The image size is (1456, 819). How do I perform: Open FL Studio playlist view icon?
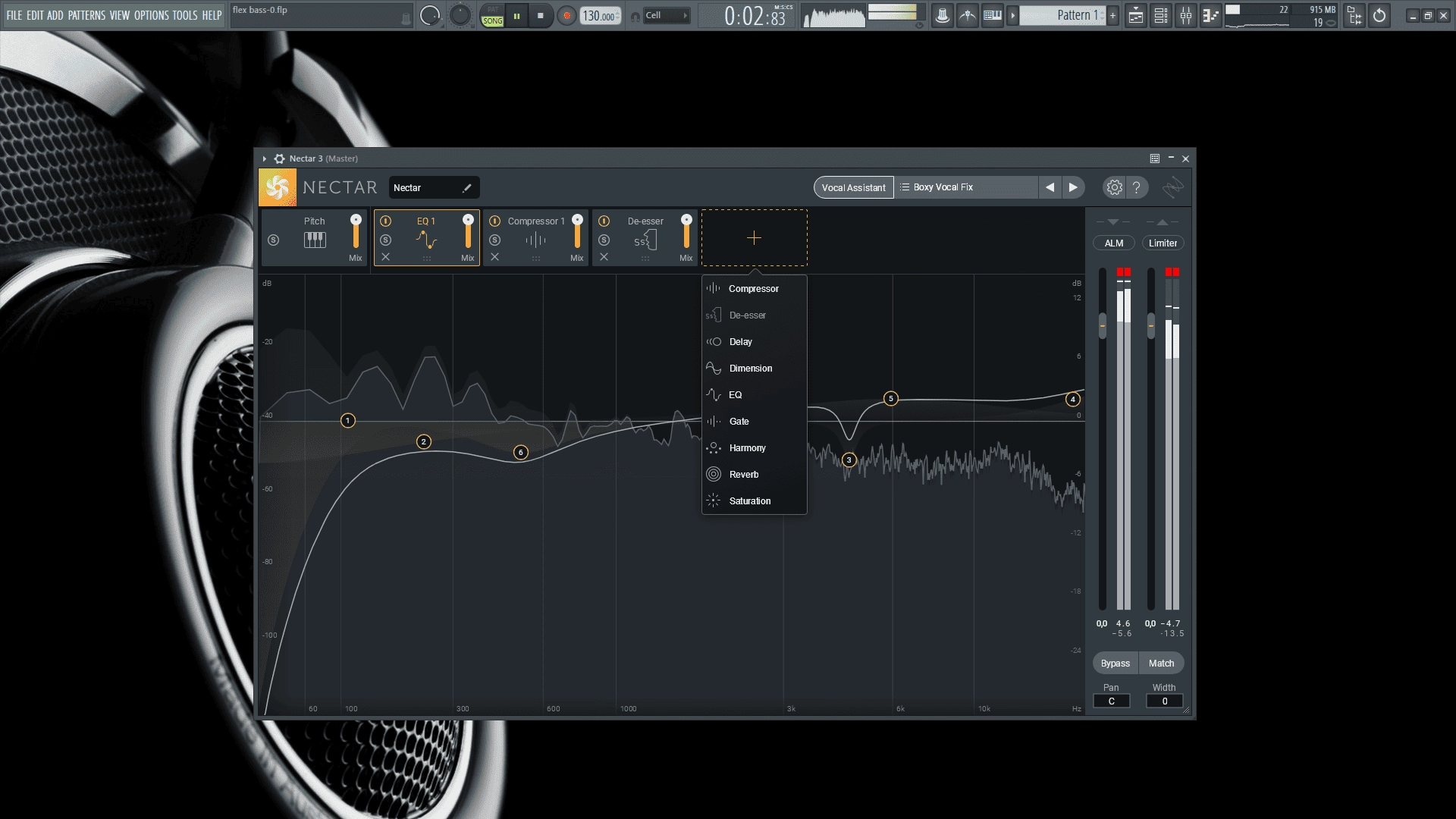[1136, 15]
